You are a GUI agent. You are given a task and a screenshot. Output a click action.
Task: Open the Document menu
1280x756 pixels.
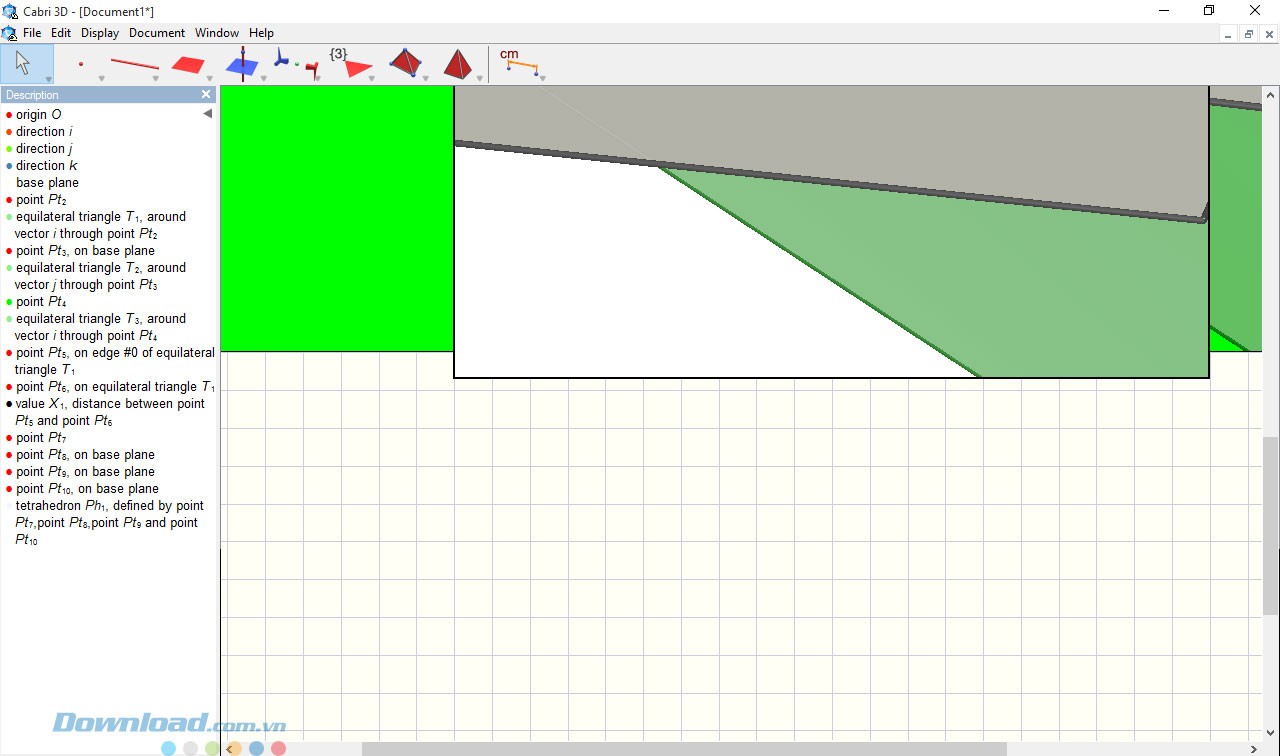157,33
